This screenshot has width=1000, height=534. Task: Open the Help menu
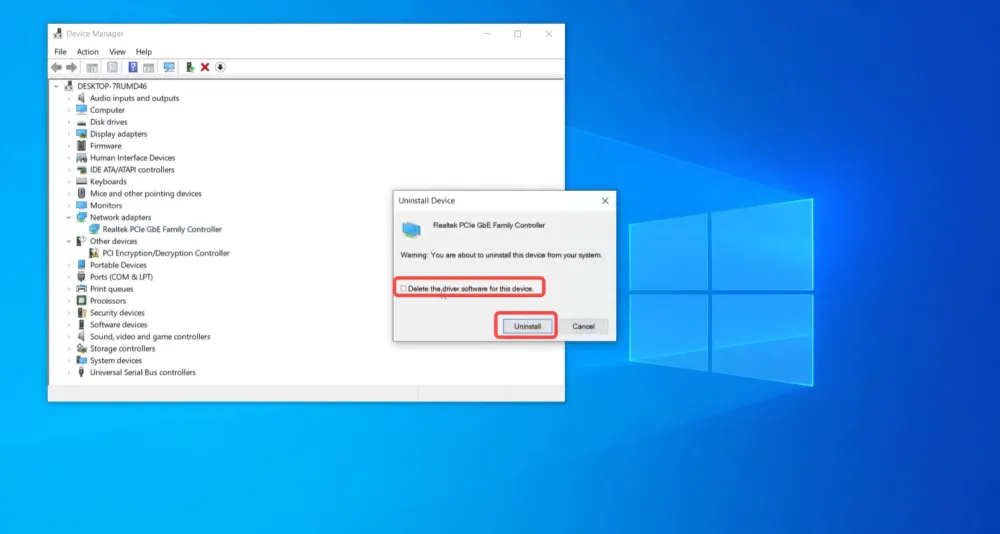(144, 52)
